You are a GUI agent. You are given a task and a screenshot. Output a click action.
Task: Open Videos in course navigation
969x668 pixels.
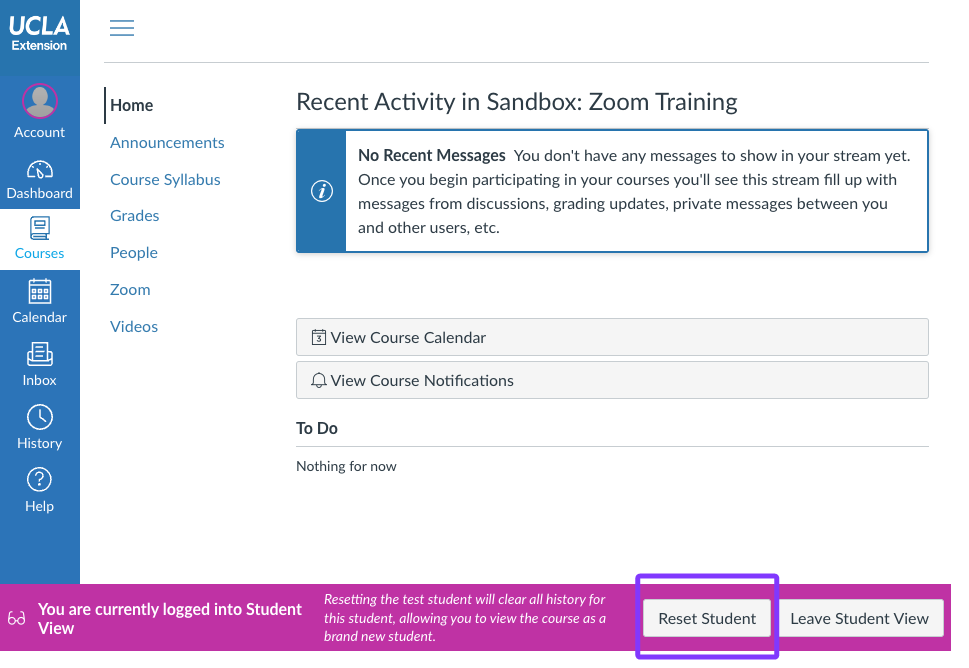coord(134,327)
